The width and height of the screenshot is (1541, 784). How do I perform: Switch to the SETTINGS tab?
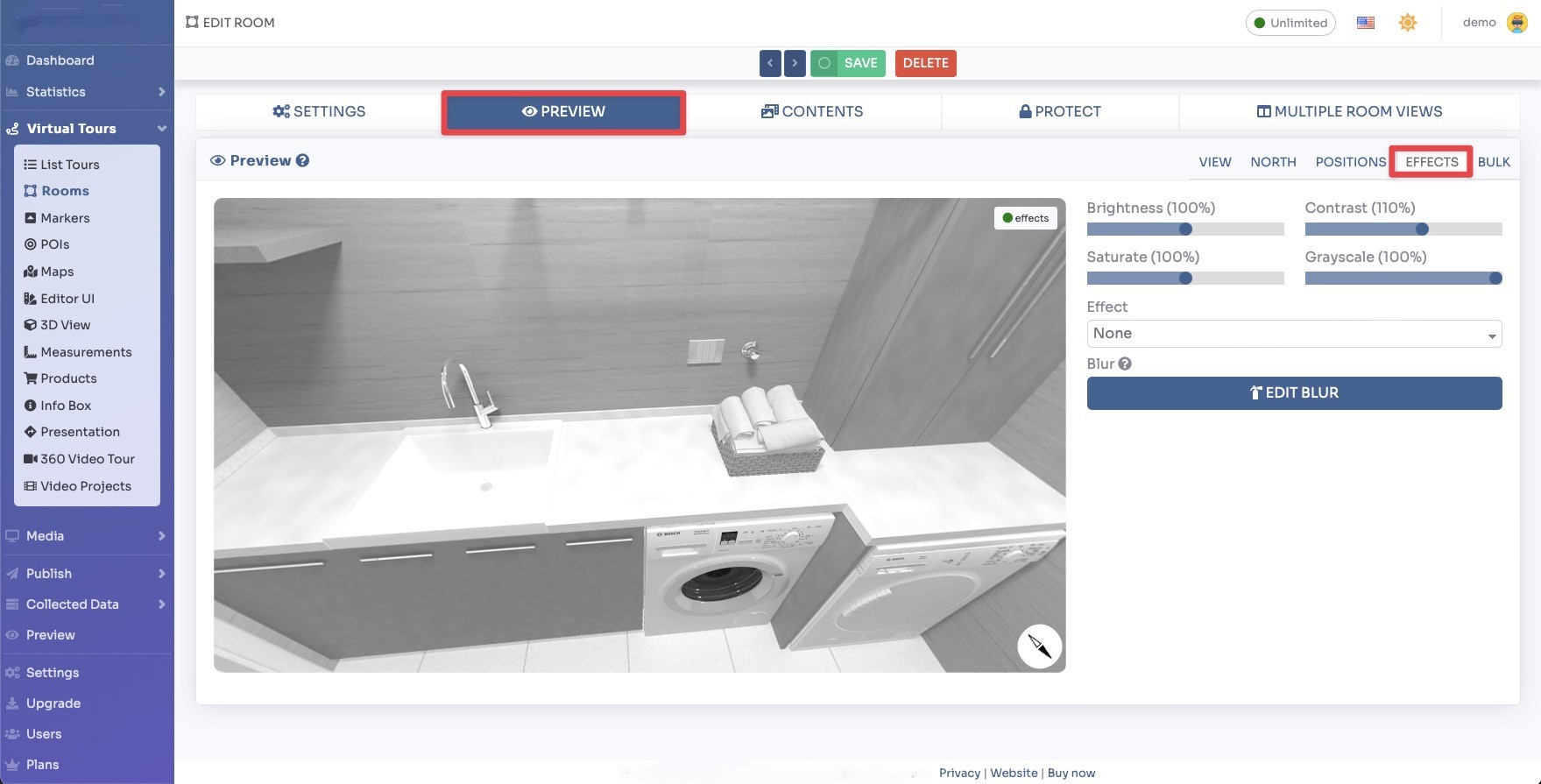tap(319, 111)
